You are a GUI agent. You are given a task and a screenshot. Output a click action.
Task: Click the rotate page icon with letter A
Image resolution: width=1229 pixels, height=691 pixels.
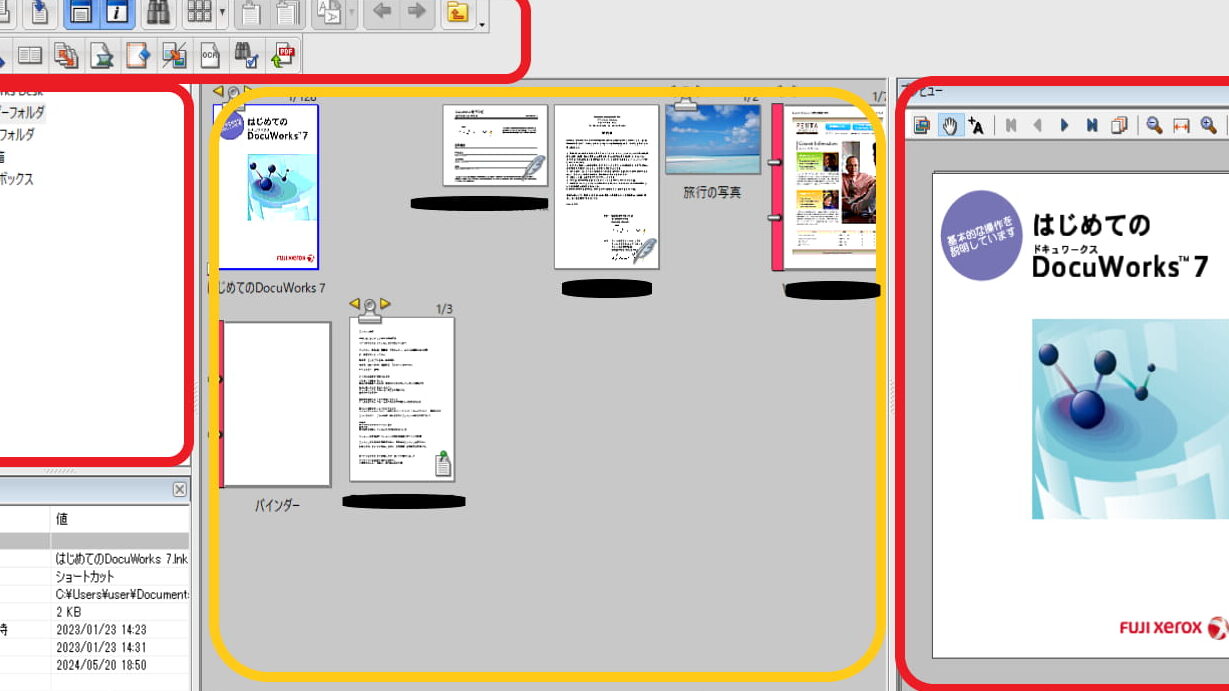[329, 13]
